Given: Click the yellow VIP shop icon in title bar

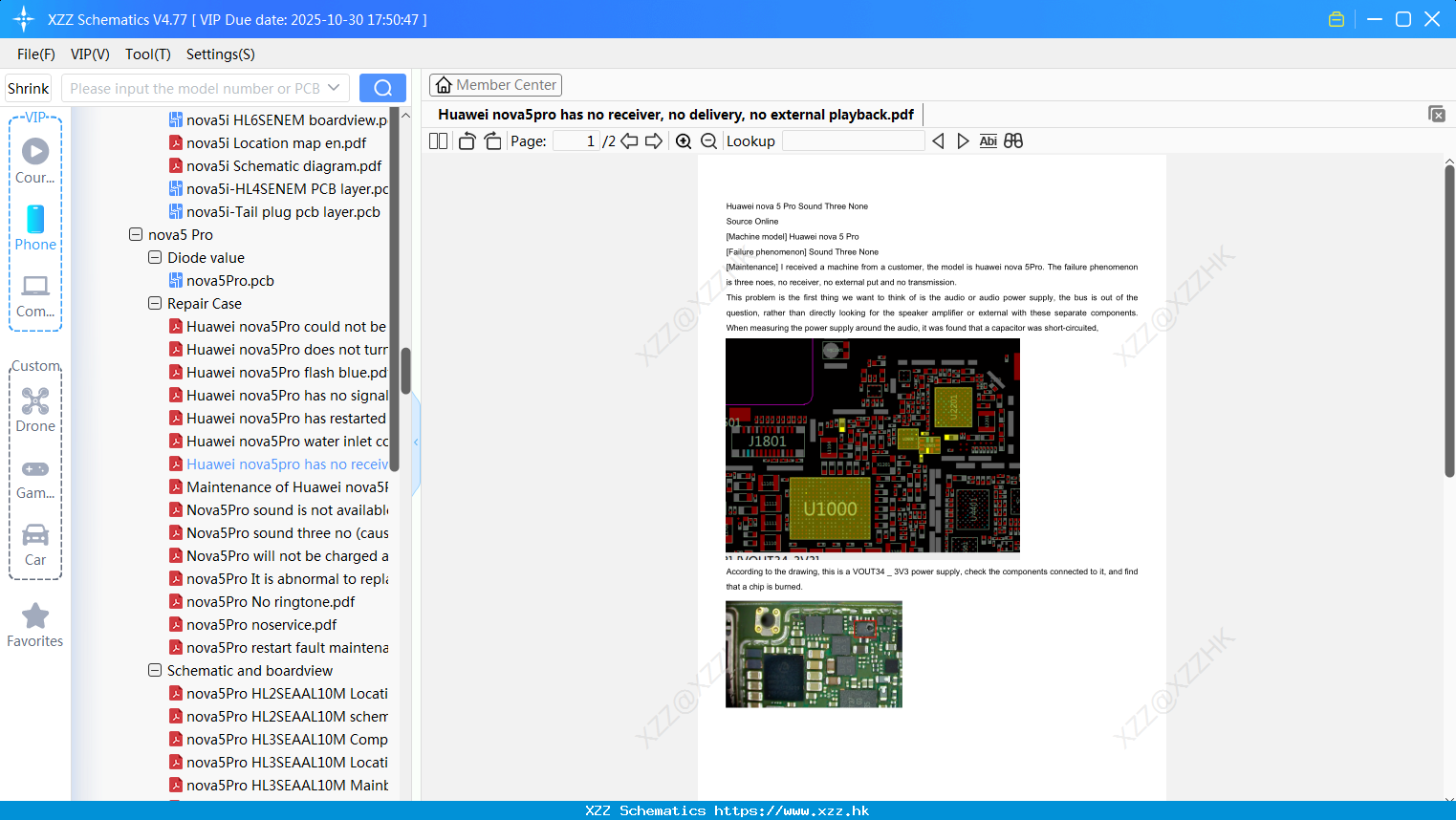Looking at the screenshot, I should point(1336,19).
